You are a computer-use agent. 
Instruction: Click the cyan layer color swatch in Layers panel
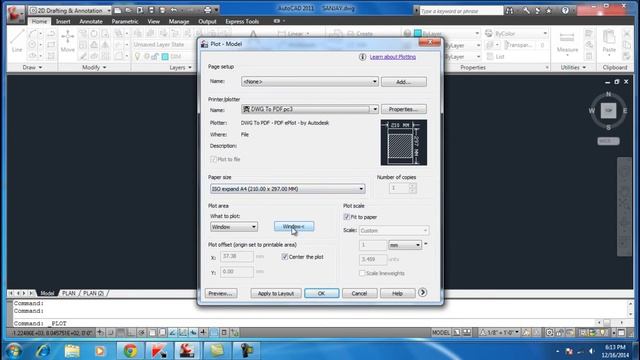[x=165, y=57]
